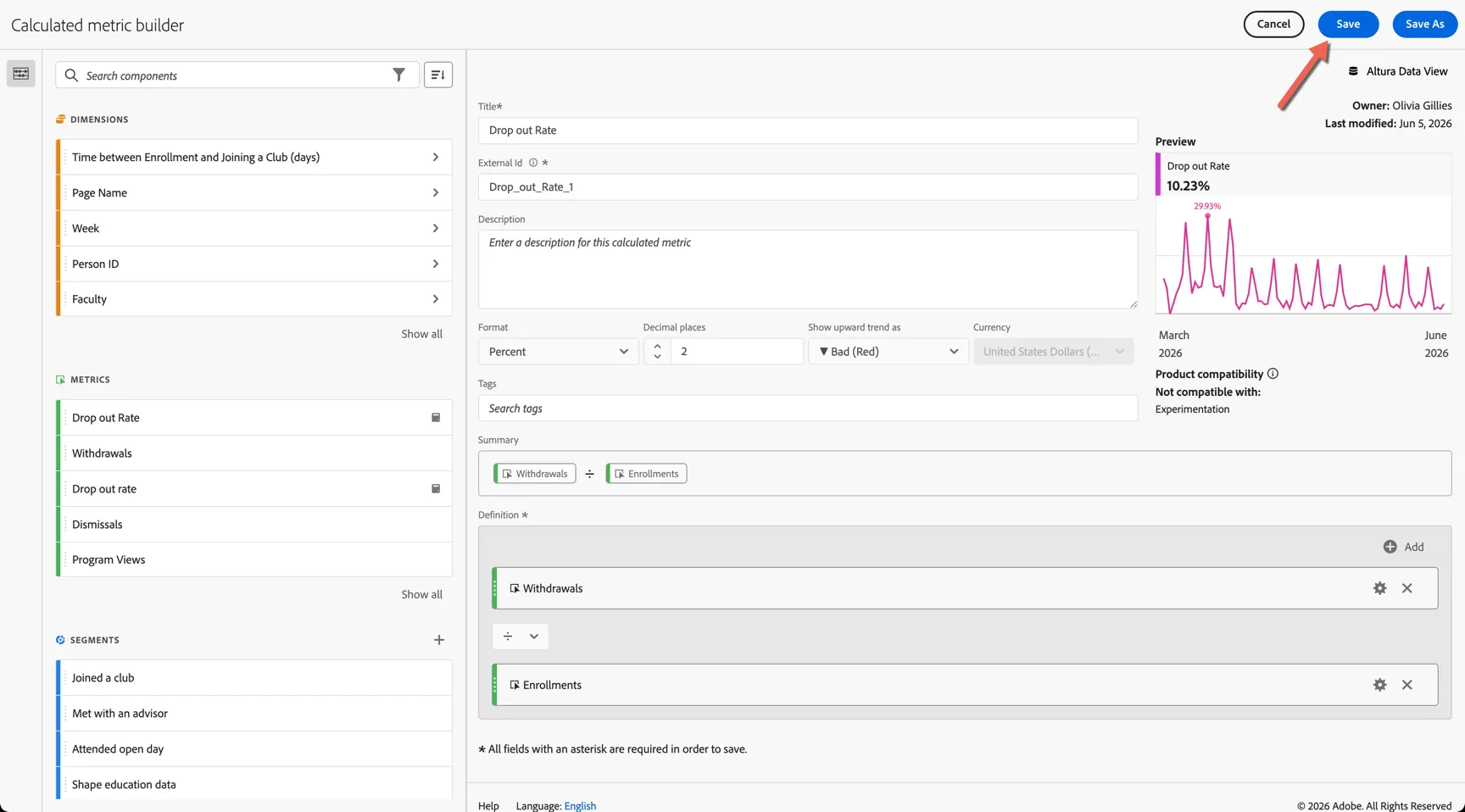Expand Time between Enrollment dimension
The height and width of the screenshot is (812, 1465).
[x=436, y=158]
